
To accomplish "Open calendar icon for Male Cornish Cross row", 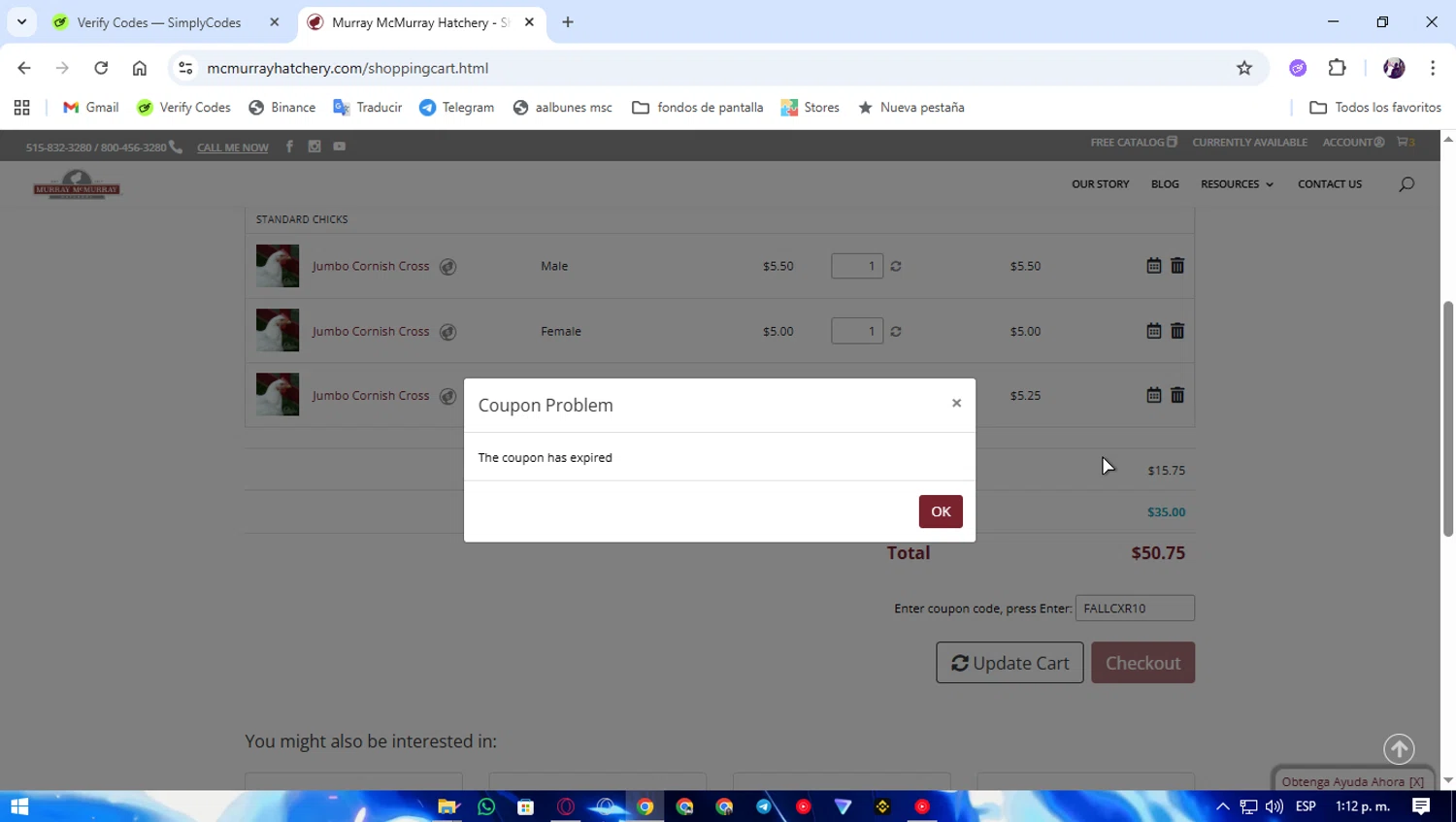I will (1153, 265).
